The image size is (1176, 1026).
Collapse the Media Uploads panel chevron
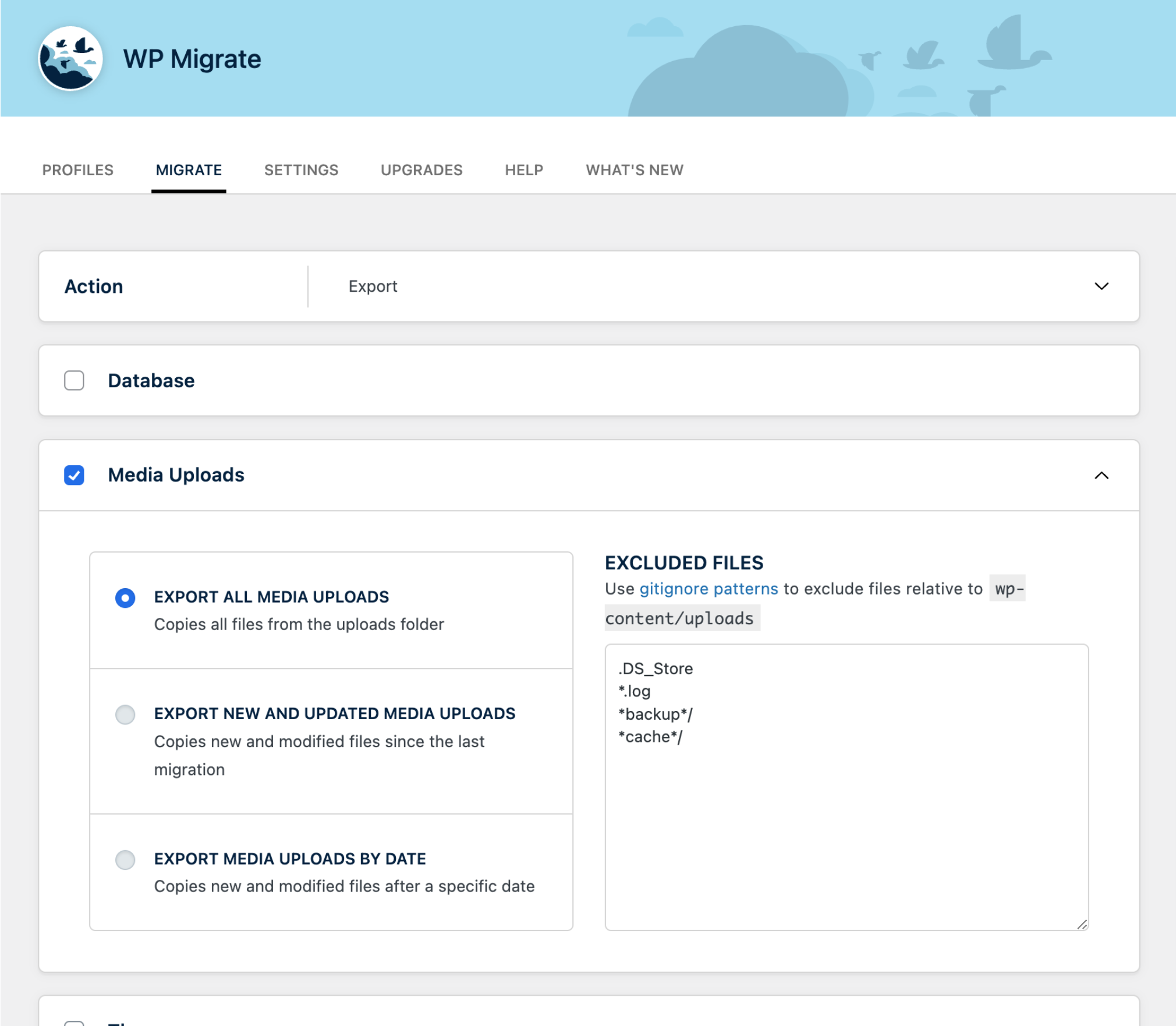coord(1101,476)
